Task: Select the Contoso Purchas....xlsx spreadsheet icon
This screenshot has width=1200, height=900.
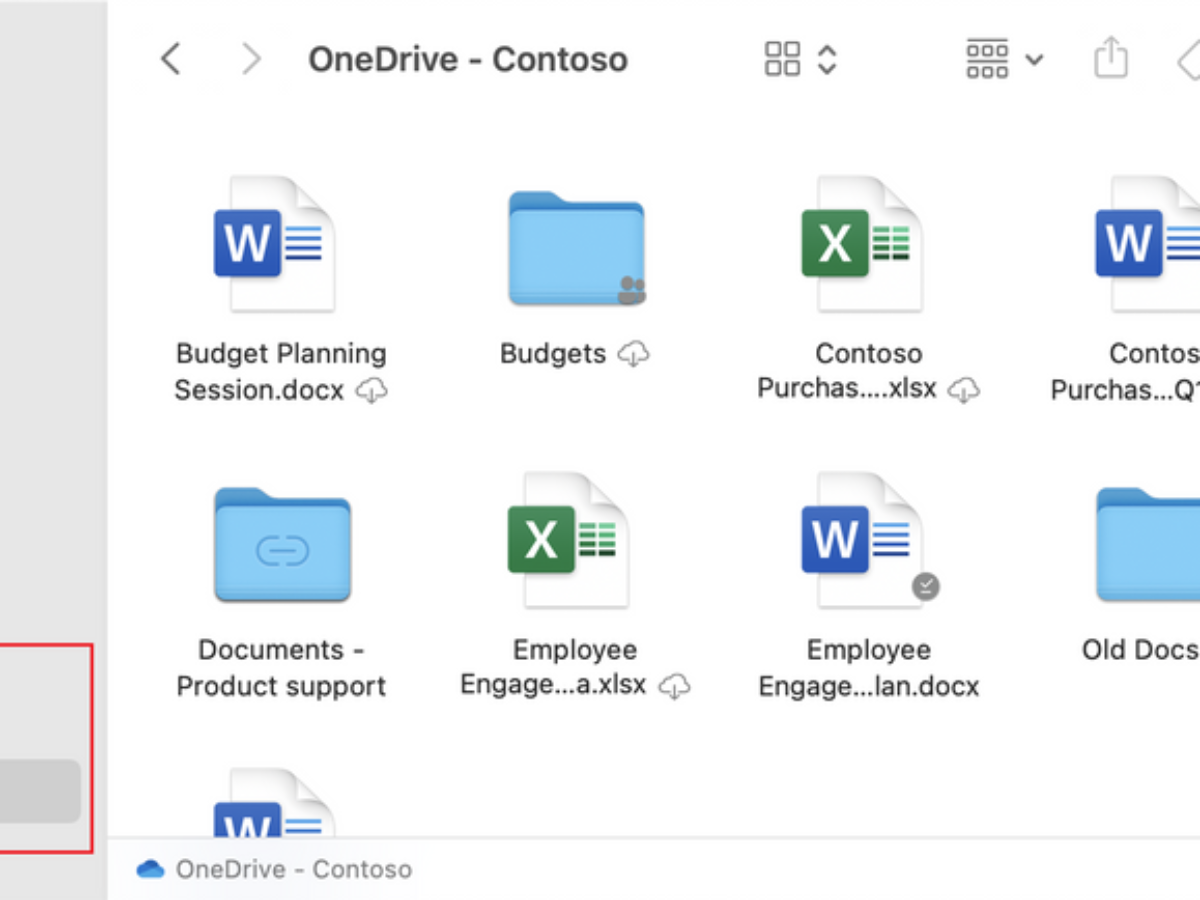Action: coord(860,245)
